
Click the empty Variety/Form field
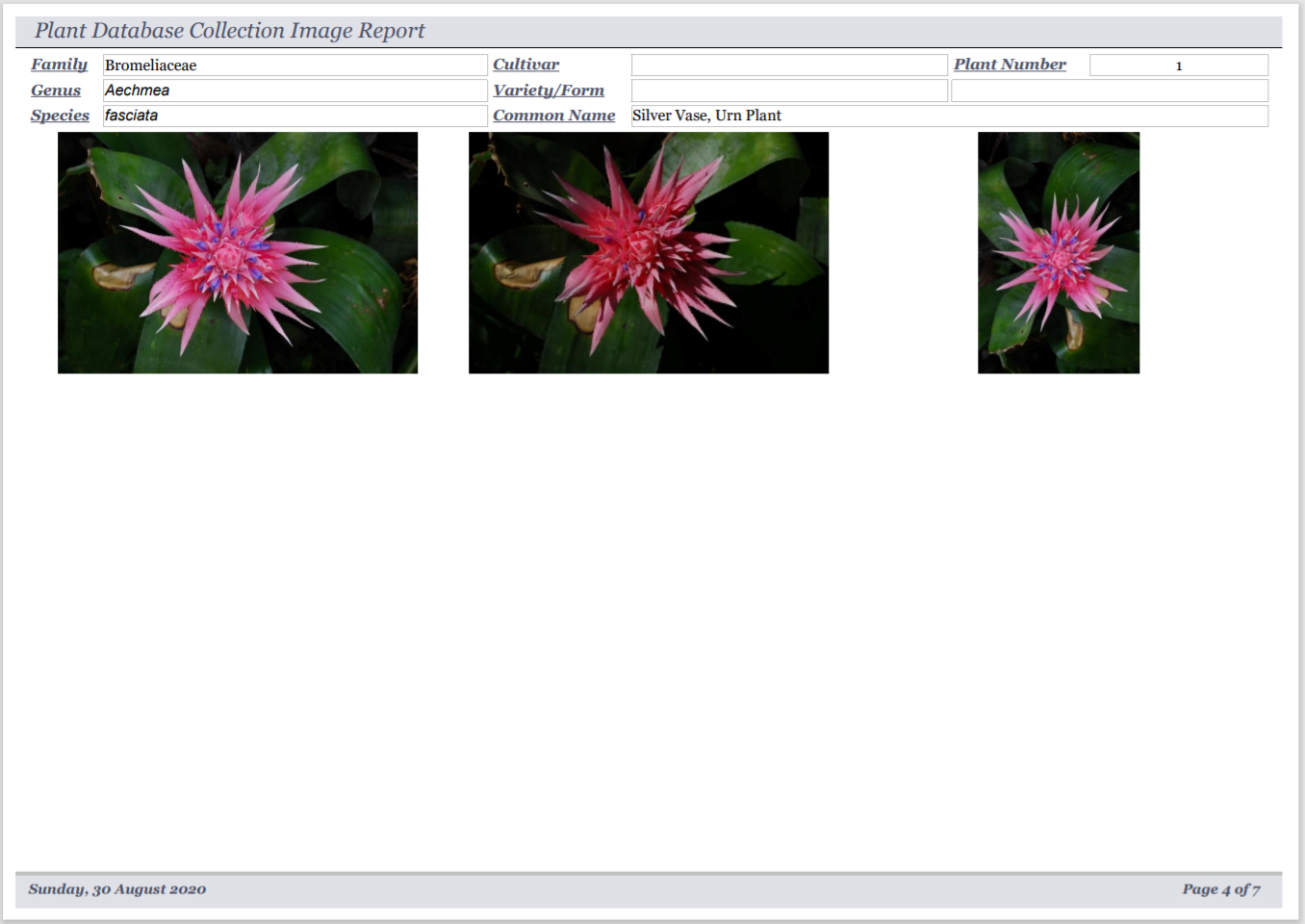click(x=789, y=90)
